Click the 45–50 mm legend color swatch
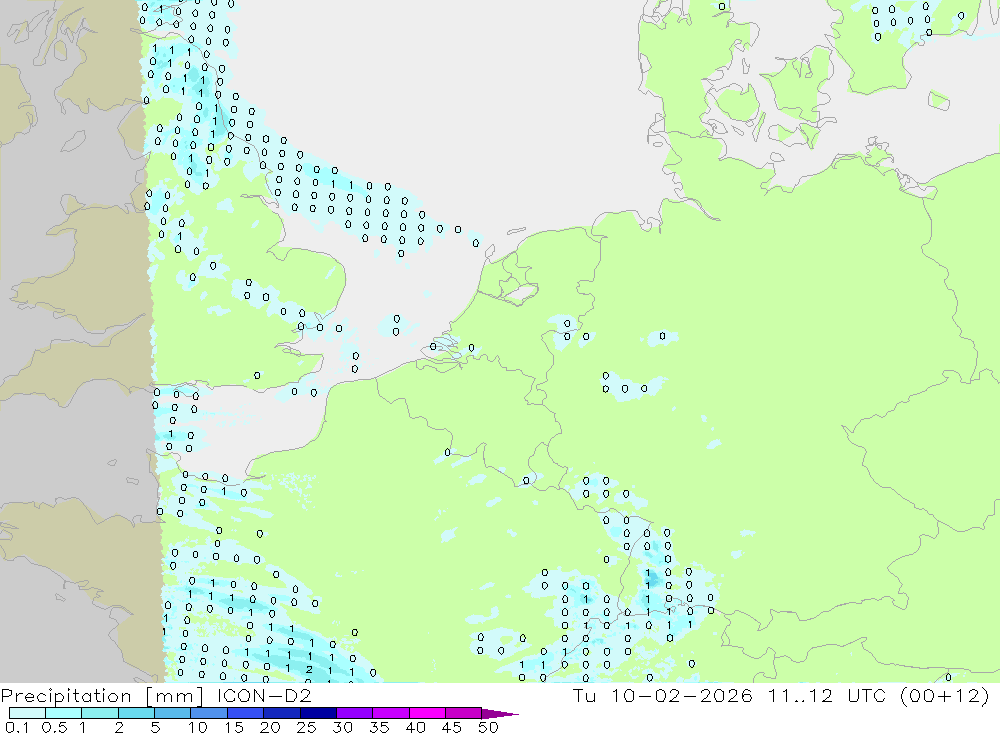This screenshot has height=733, width=1000. 464,713
